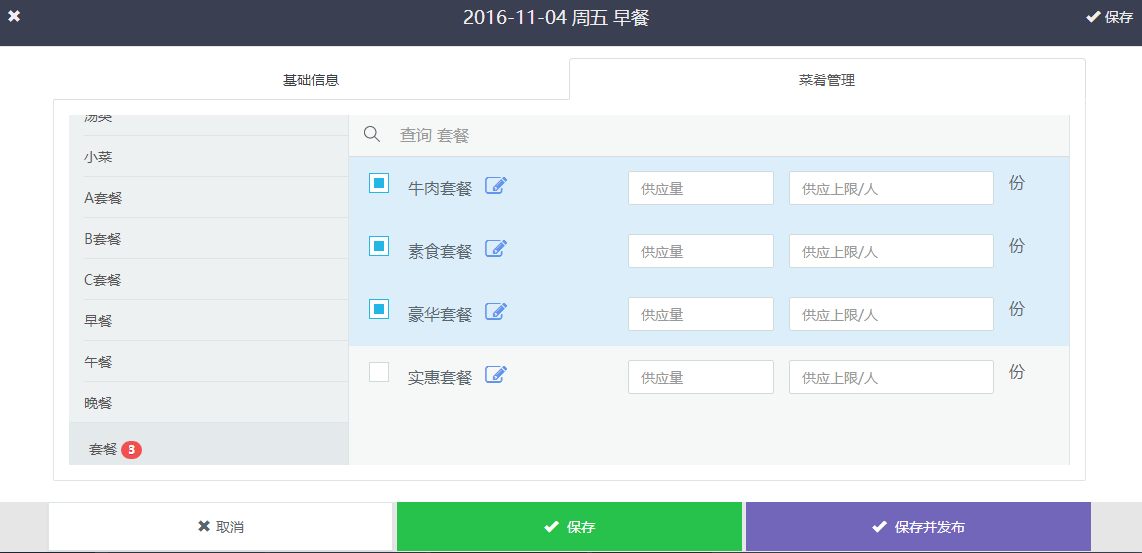
Task: Close the dialog with top-left X icon
Action: tap(14, 17)
